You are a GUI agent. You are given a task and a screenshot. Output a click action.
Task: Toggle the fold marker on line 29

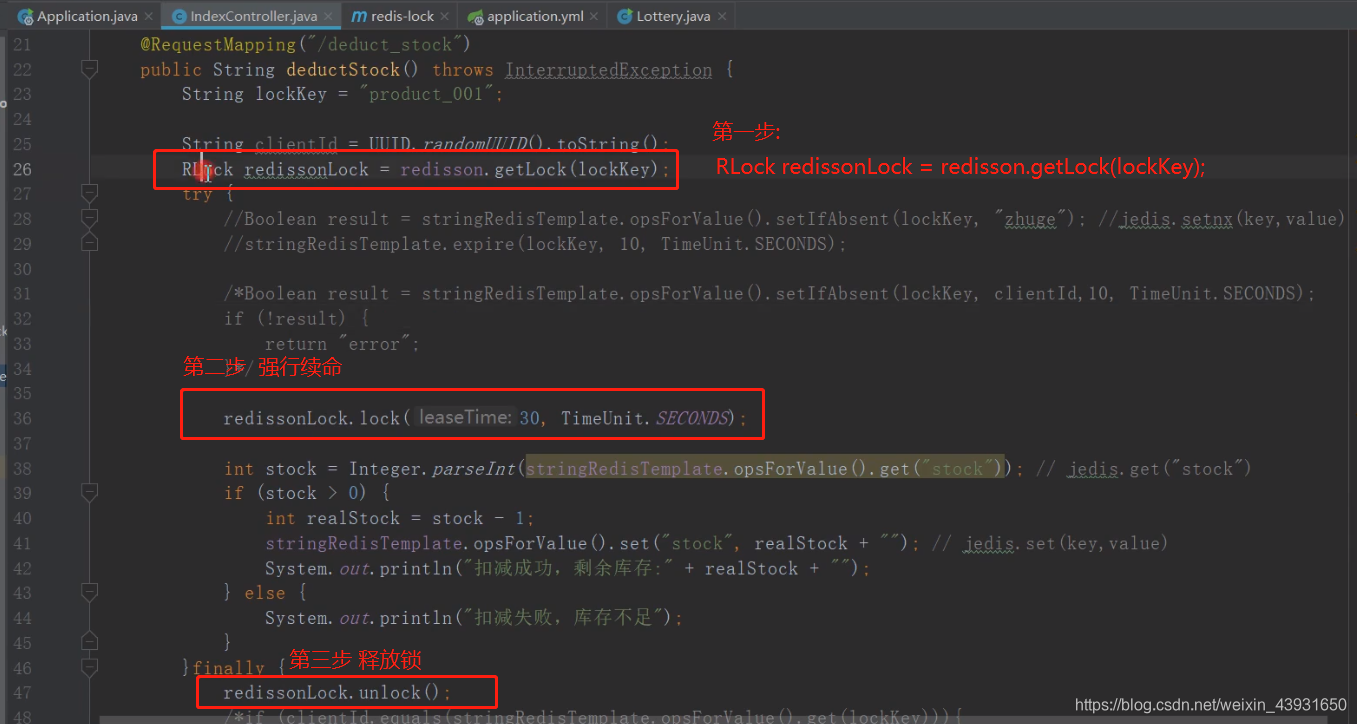[x=89, y=243]
